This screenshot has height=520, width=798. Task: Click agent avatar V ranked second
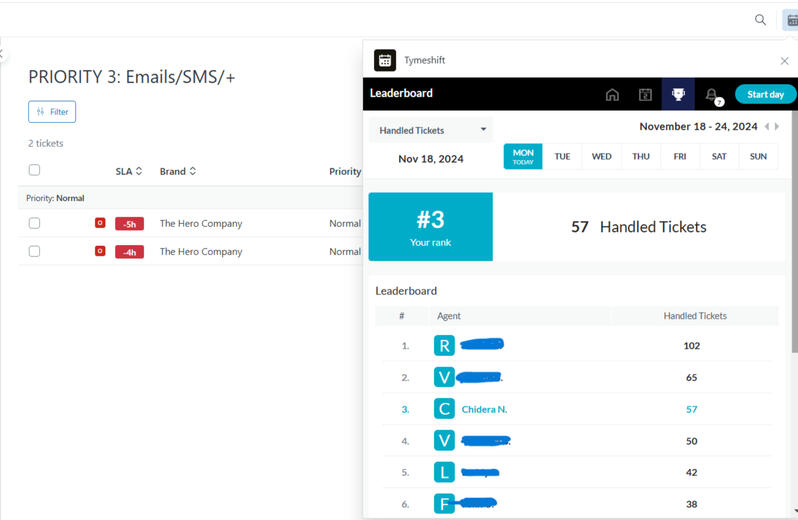444,378
